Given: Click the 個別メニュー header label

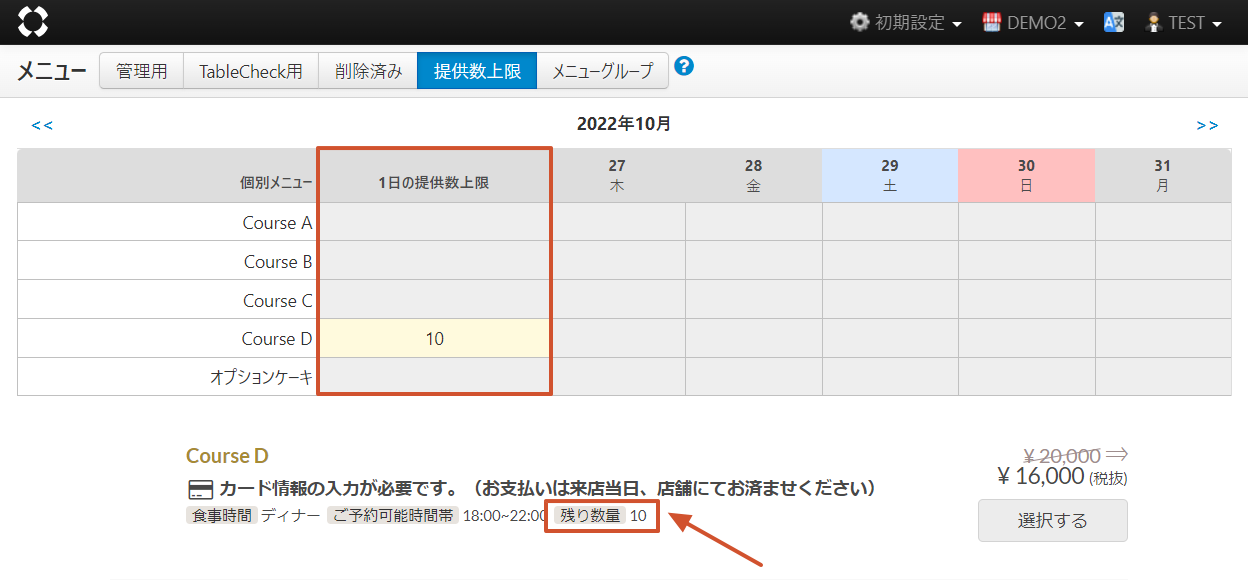Looking at the screenshot, I should (276, 183).
